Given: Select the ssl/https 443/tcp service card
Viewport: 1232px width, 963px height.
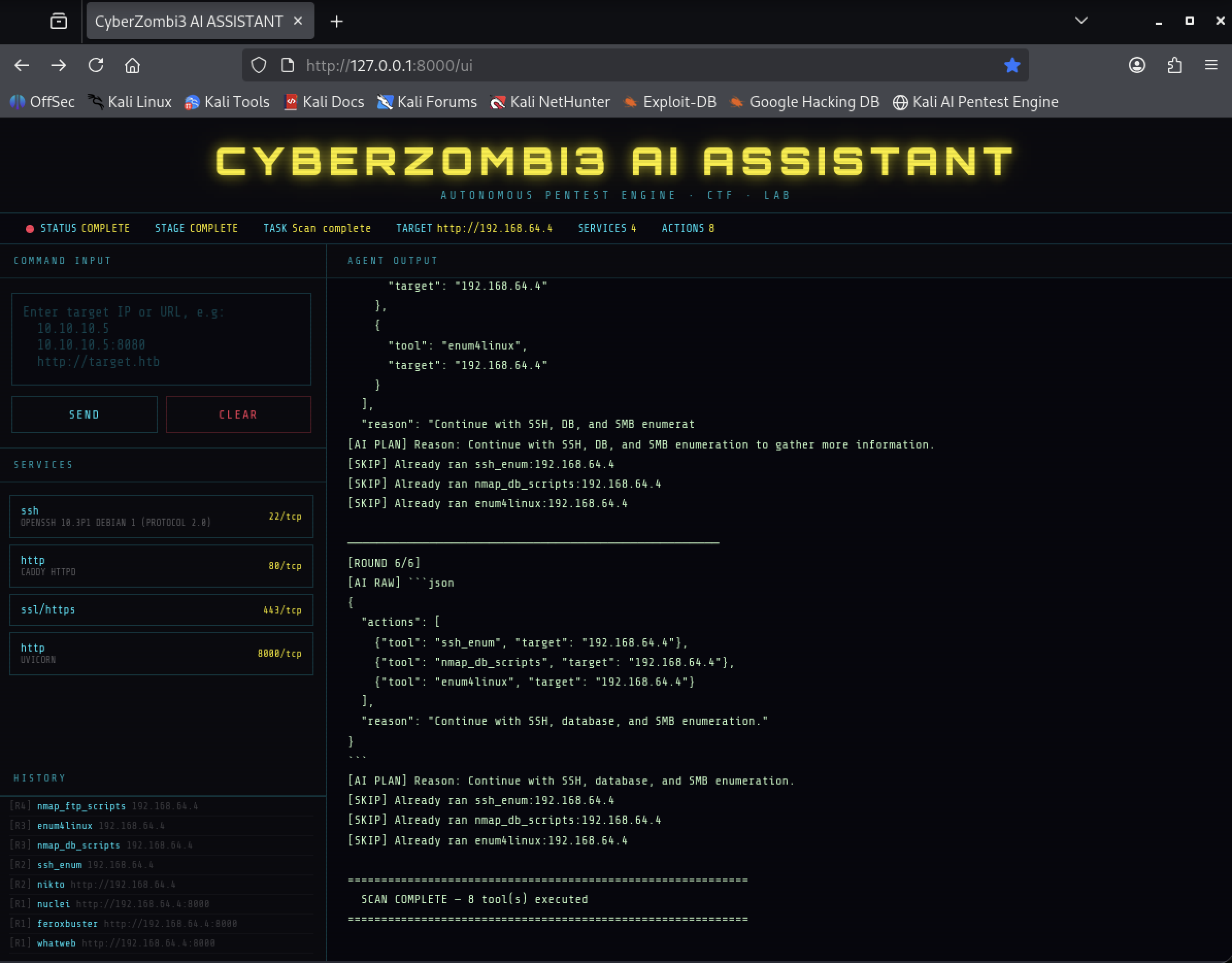Looking at the screenshot, I should click(161, 610).
